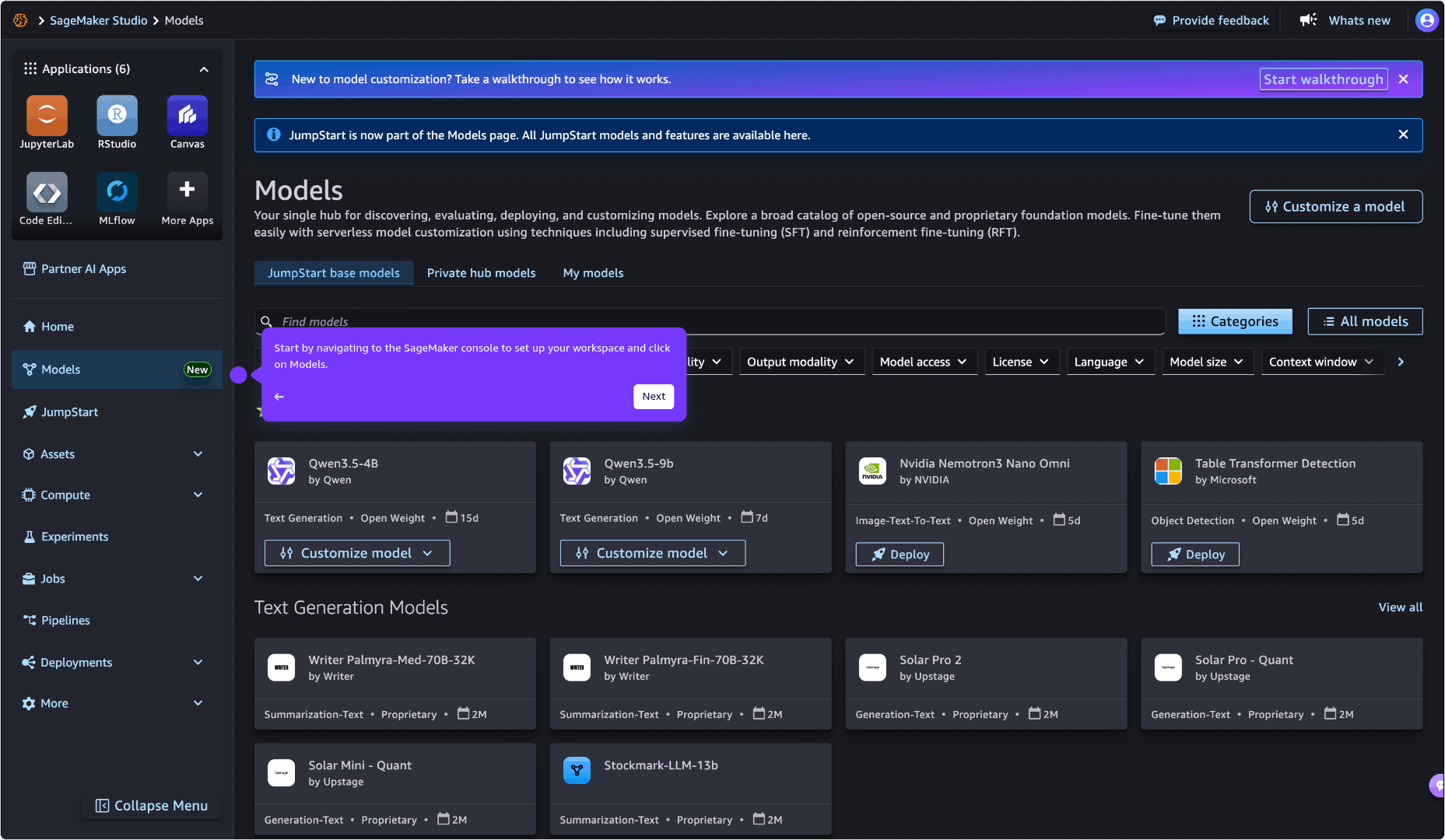Open Customize model dropdown for Qwen3.5-4B
Screen dimensions: 1445x840
(357, 553)
